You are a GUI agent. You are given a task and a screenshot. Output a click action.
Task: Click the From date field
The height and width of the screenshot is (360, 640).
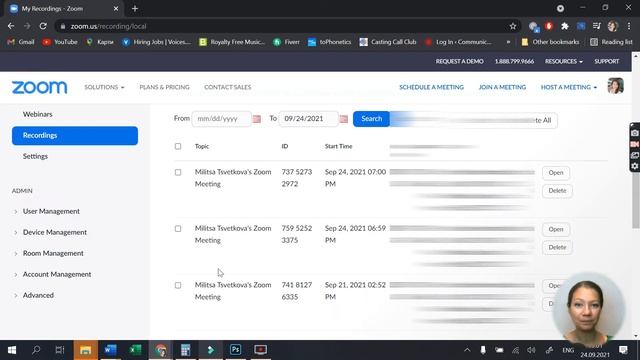pyautogui.click(x=222, y=119)
